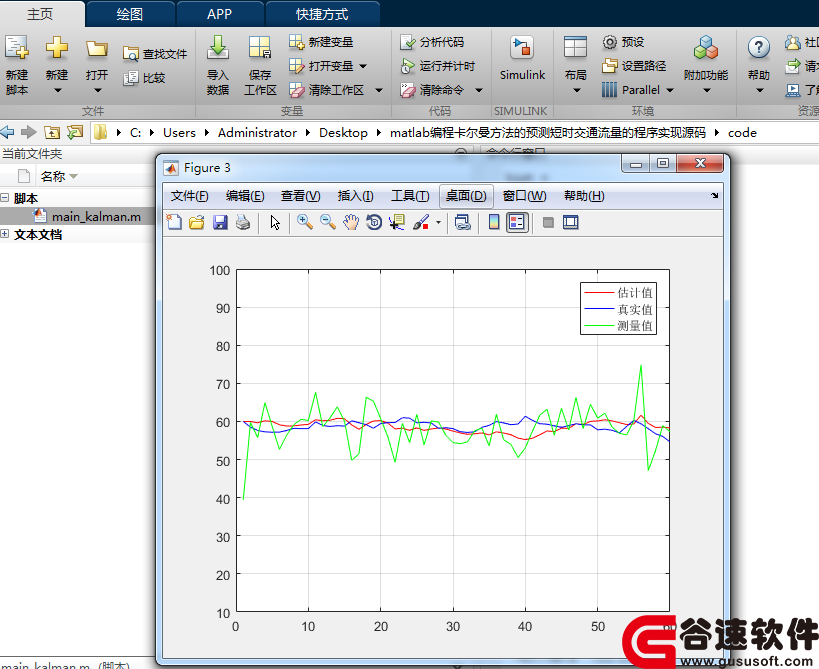Print the figure with the printer icon
Viewport: 819px width, 669px height.
tap(243, 222)
